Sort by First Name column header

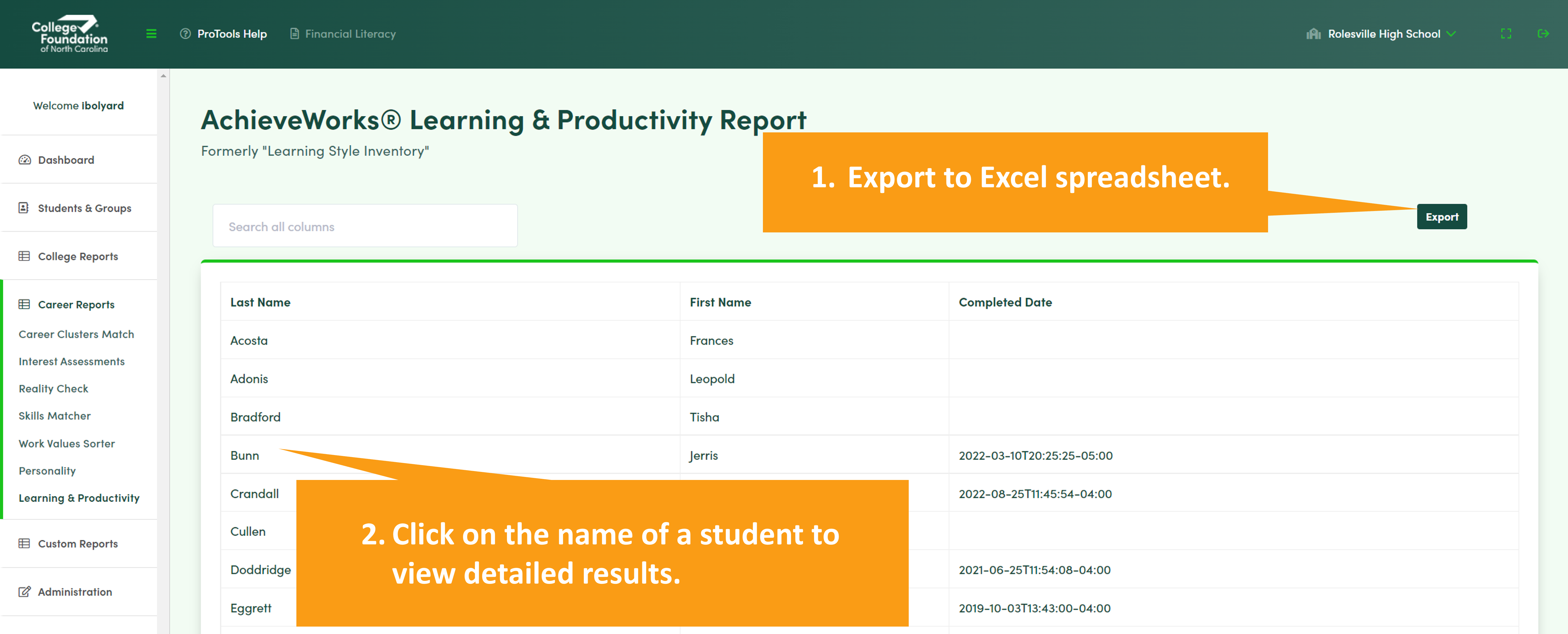tap(720, 302)
